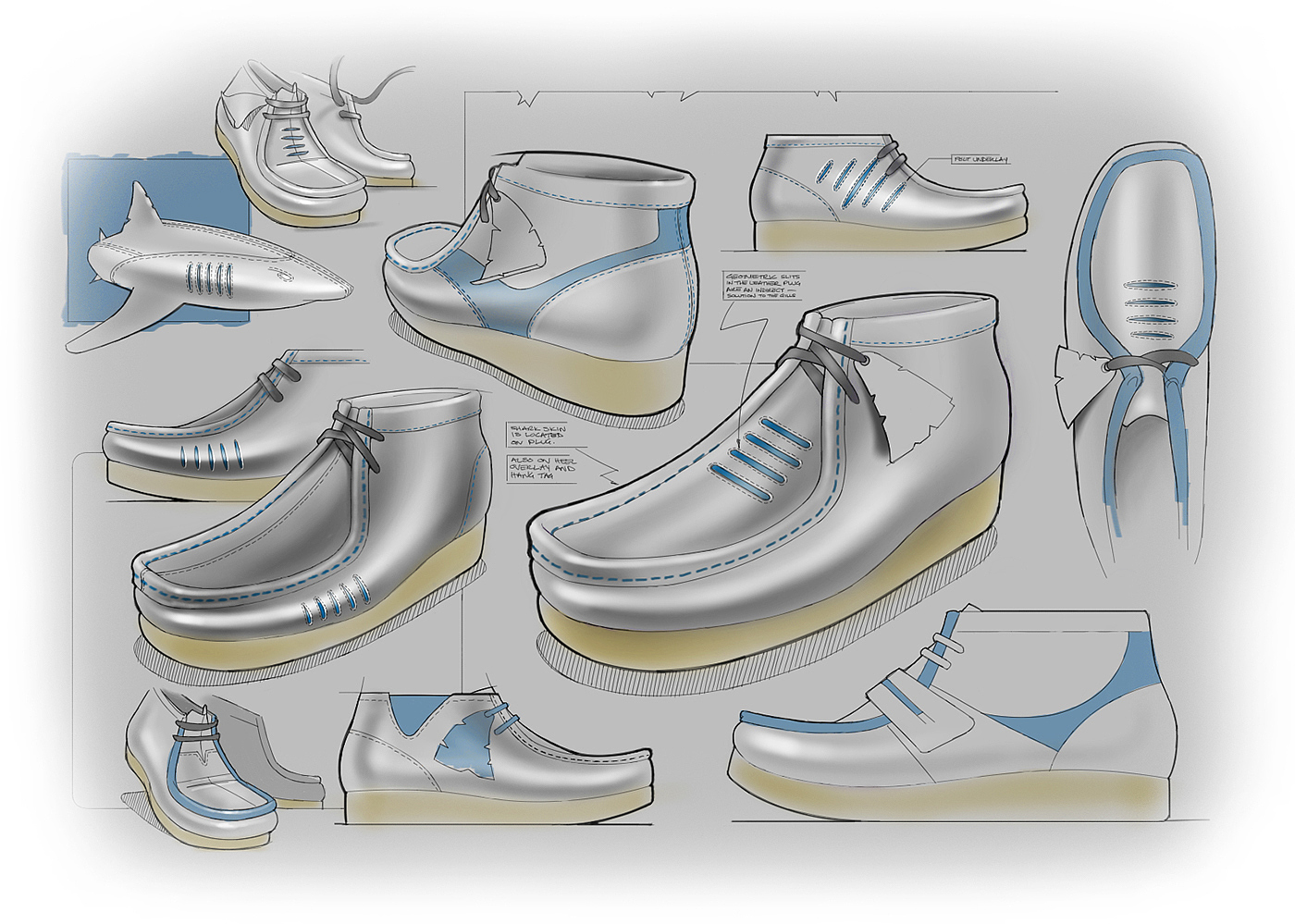Click the "ALSO ON HEEL OVERLAY AND HANG TAG" note

coord(539,470)
